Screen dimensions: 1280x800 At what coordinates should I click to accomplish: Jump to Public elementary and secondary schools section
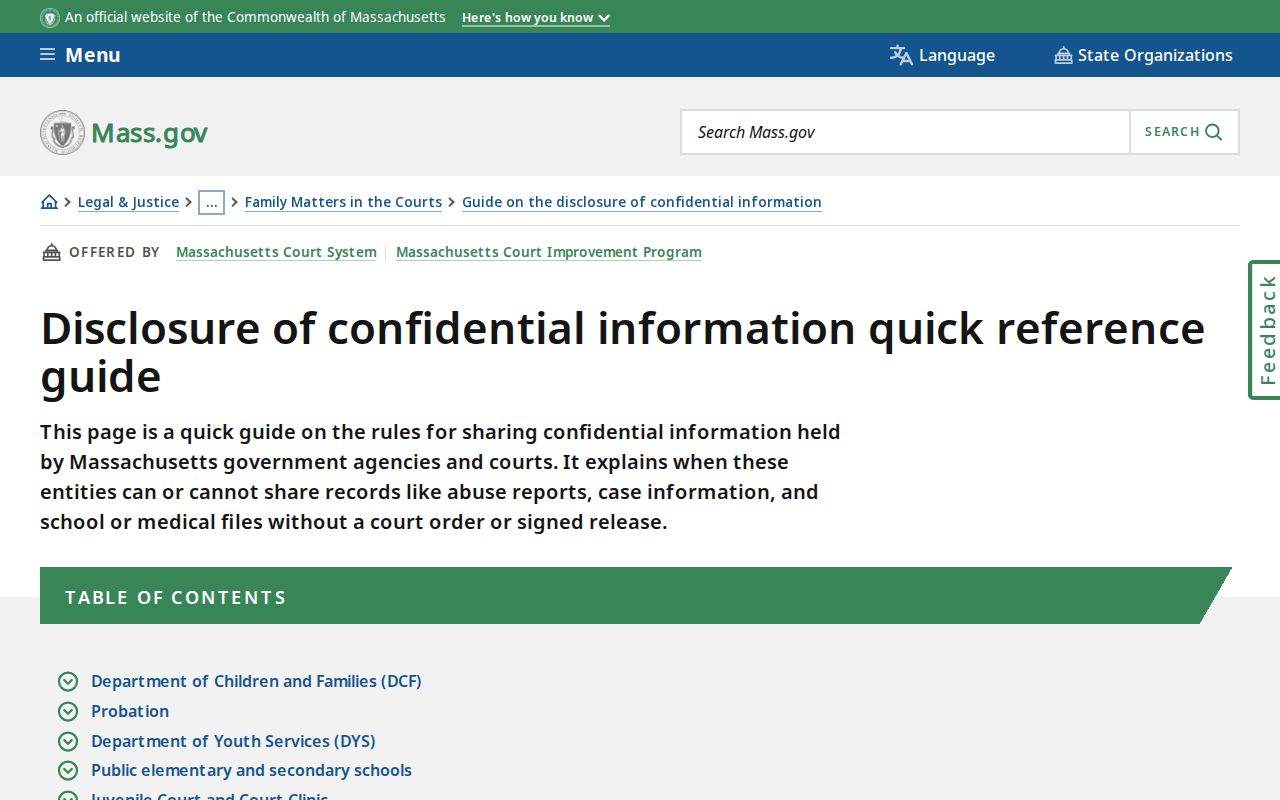click(x=251, y=770)
